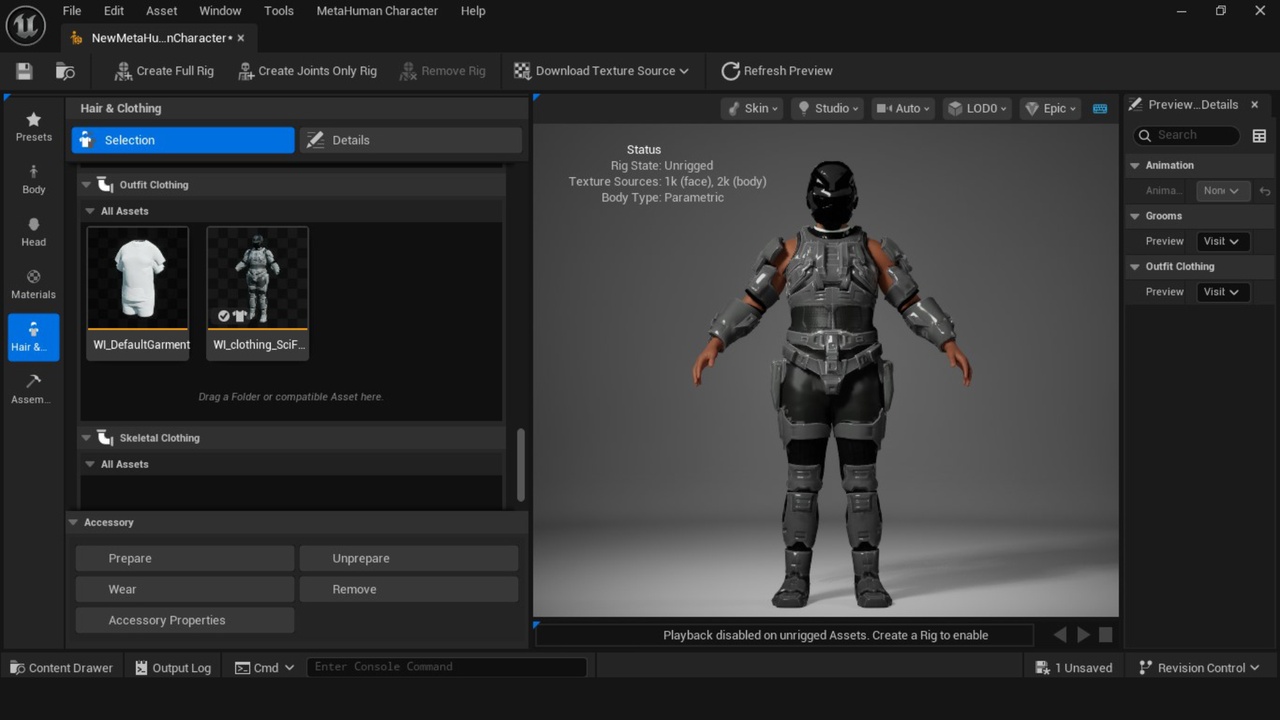Click the play forward playback button

click(1083, 635)
